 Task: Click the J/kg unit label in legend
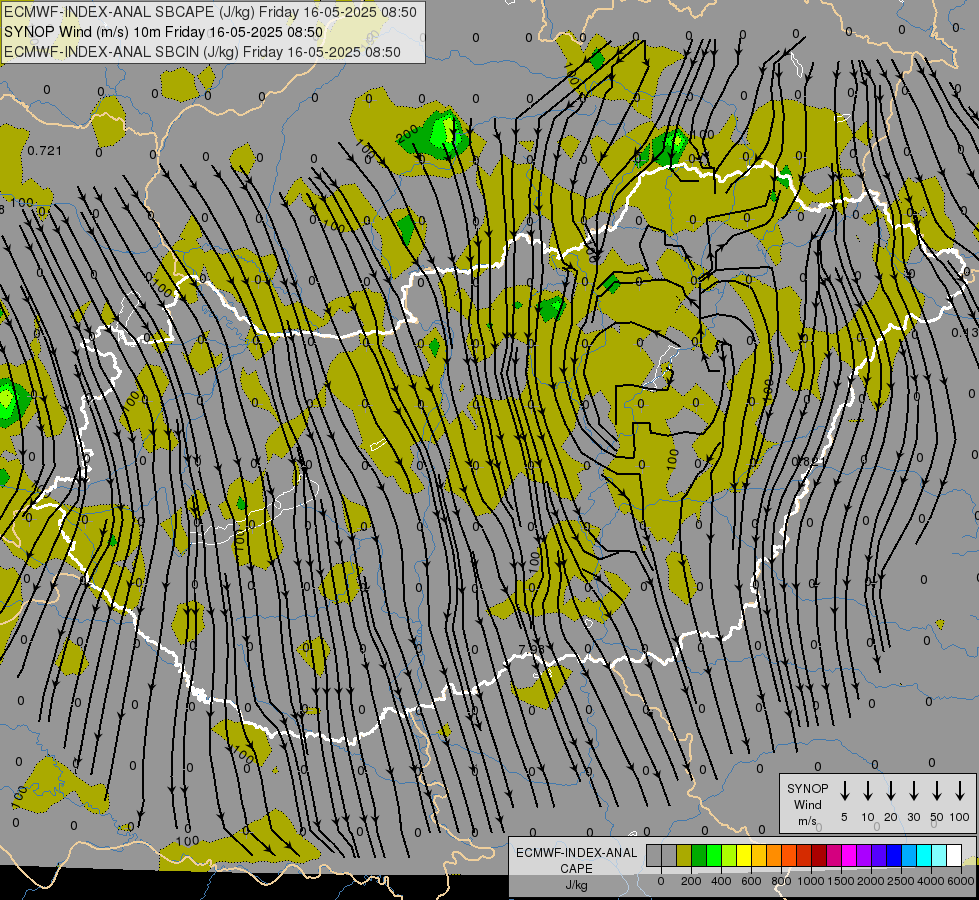pos(576,885)
